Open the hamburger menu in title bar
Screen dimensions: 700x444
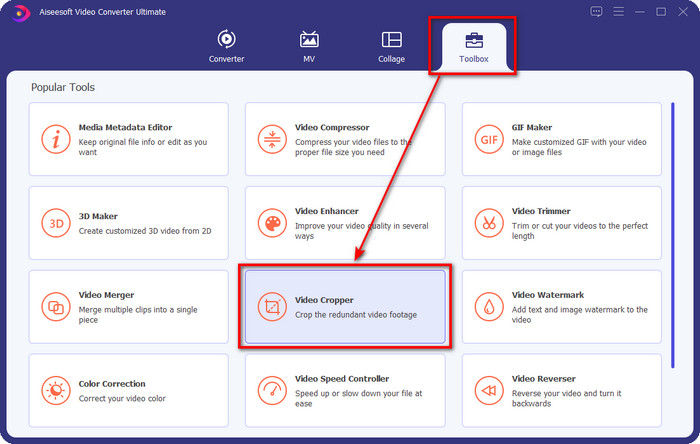click(618, 12)
